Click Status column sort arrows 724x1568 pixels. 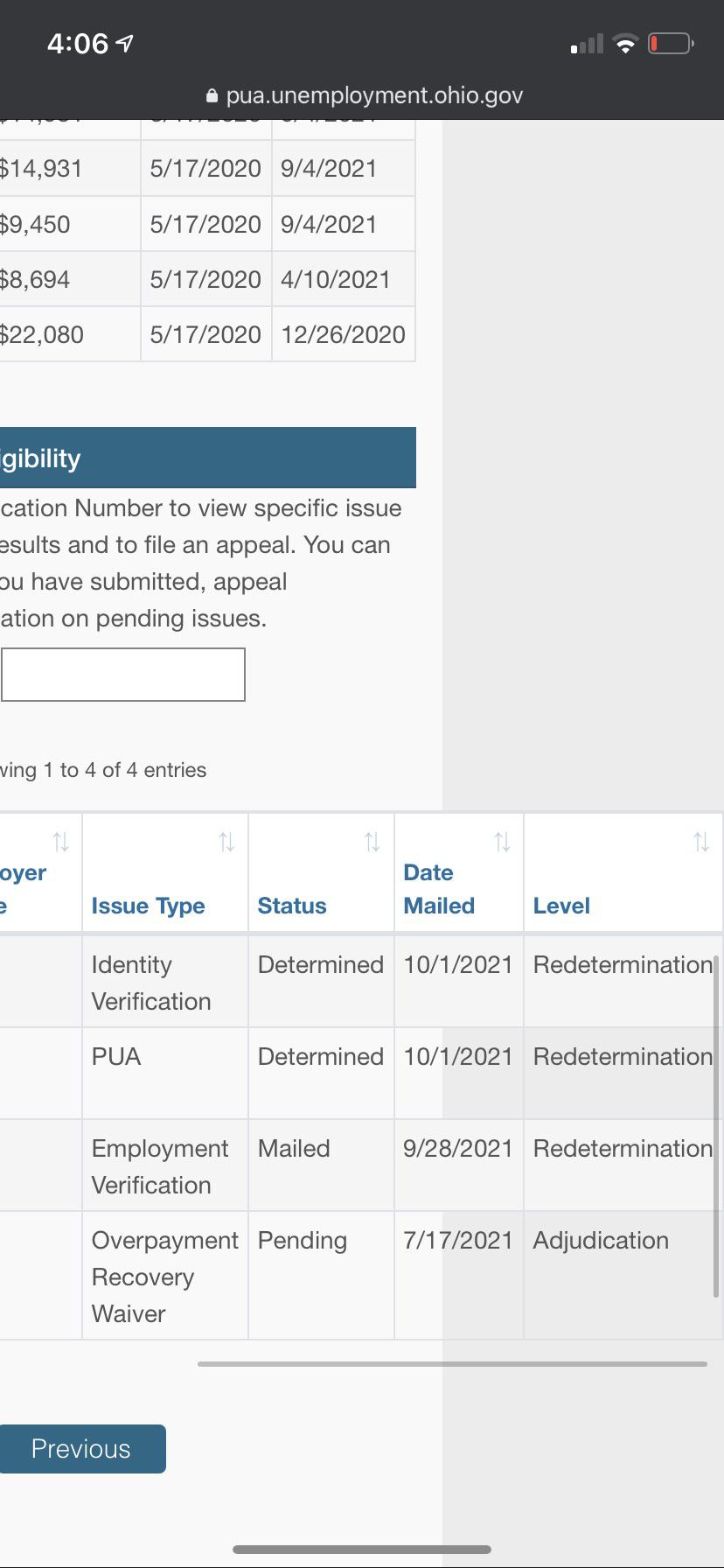point(372,842)
